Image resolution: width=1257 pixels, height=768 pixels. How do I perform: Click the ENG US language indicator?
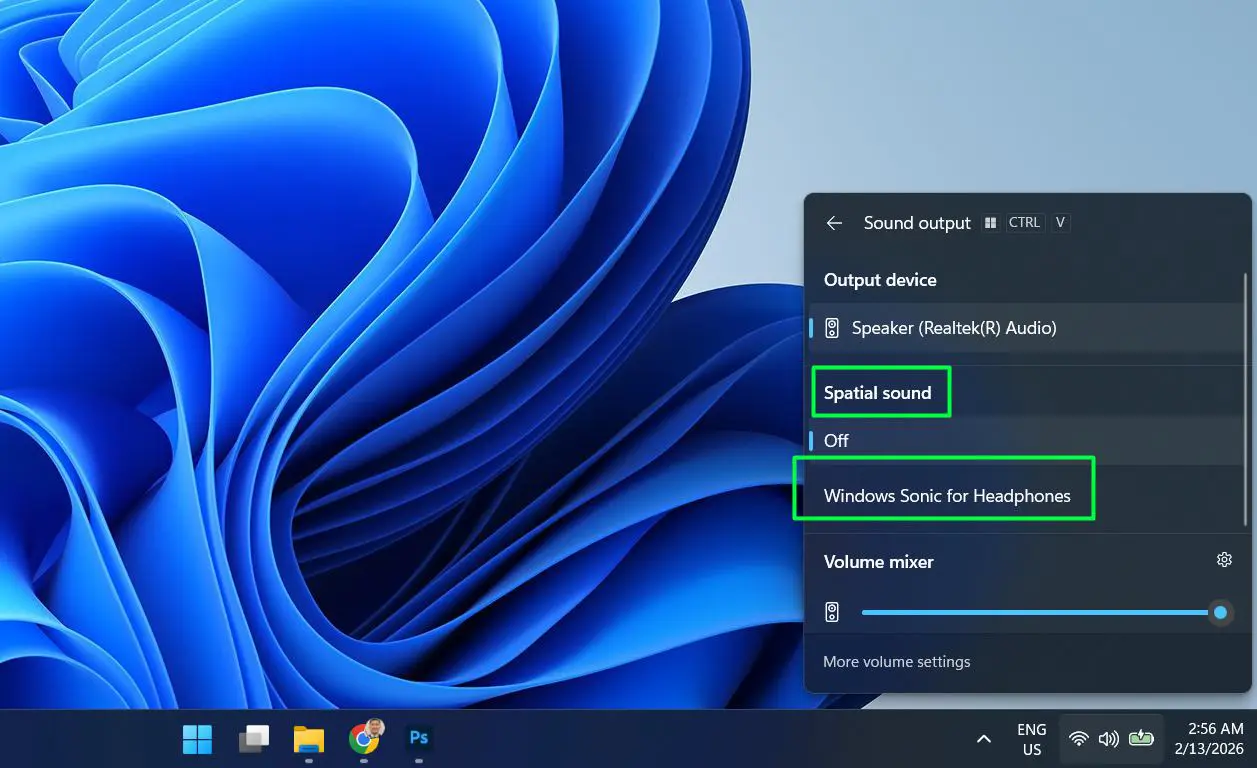point(1031,738)
